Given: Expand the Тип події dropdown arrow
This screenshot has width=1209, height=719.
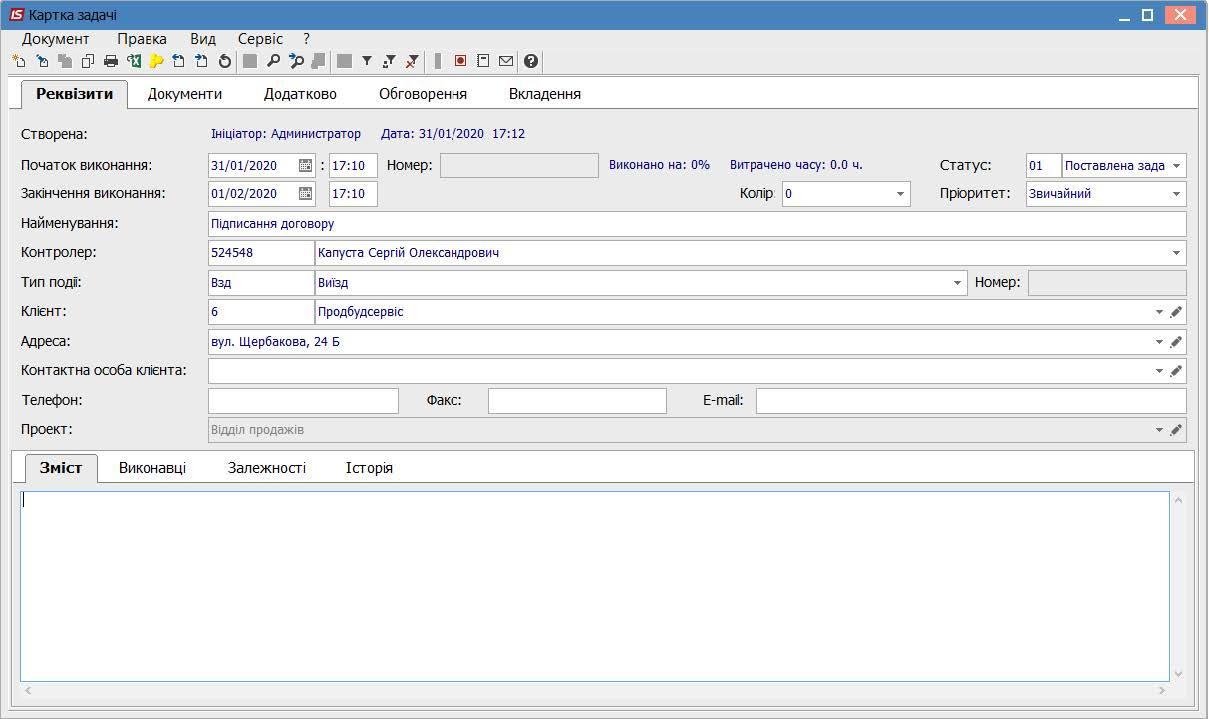Looking at the screenshot, I should click(958, 283).
